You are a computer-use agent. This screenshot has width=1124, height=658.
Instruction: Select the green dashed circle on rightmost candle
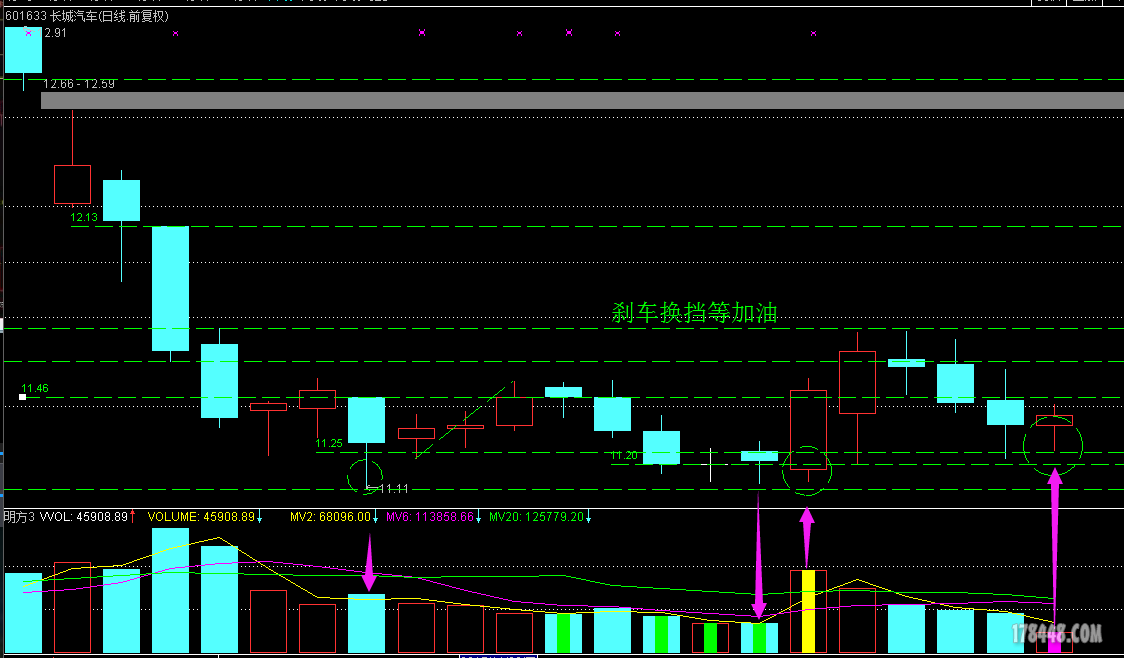click(x=1053, y=446)
